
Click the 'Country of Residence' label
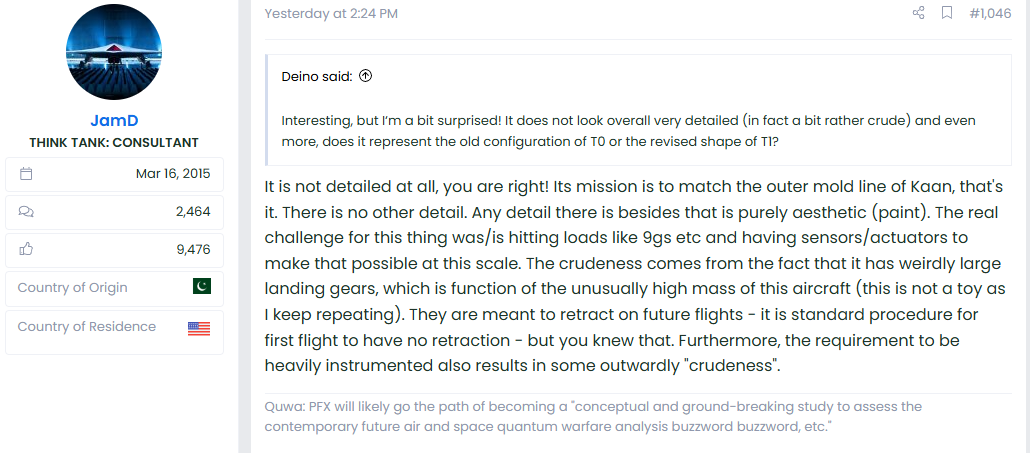click(87, 327)
